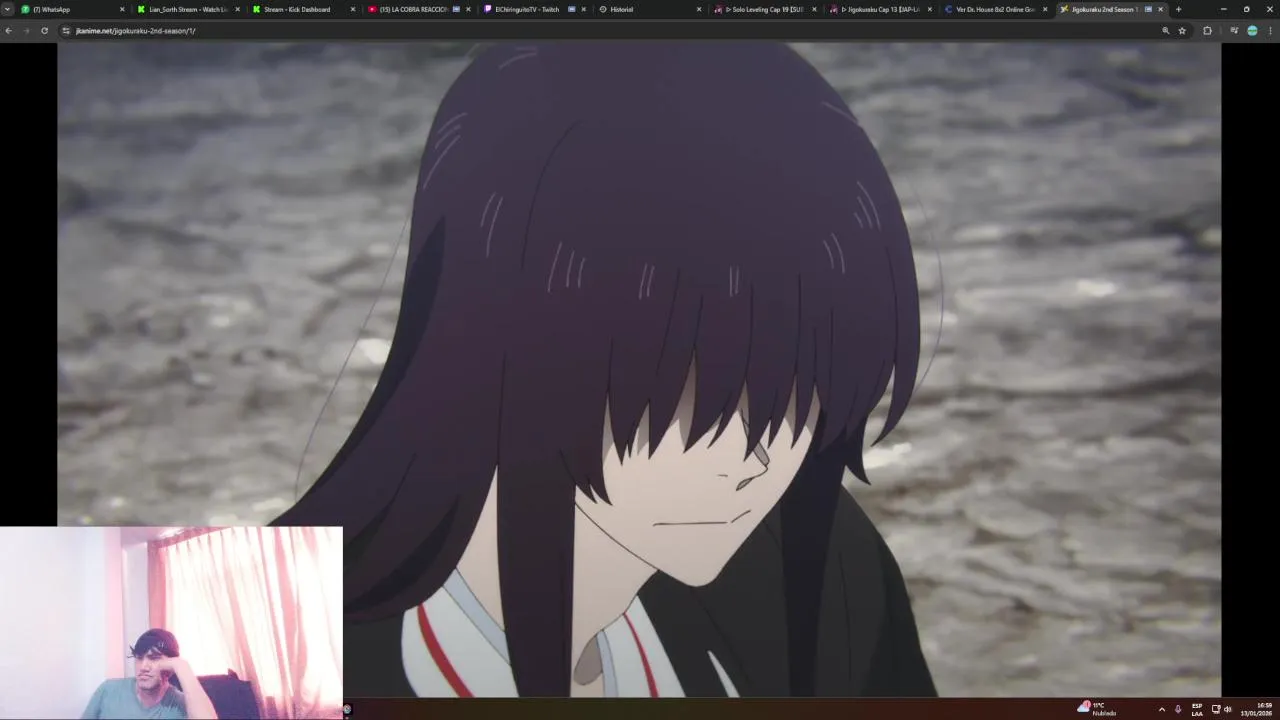Open a new browser tab

[1178, 9]
